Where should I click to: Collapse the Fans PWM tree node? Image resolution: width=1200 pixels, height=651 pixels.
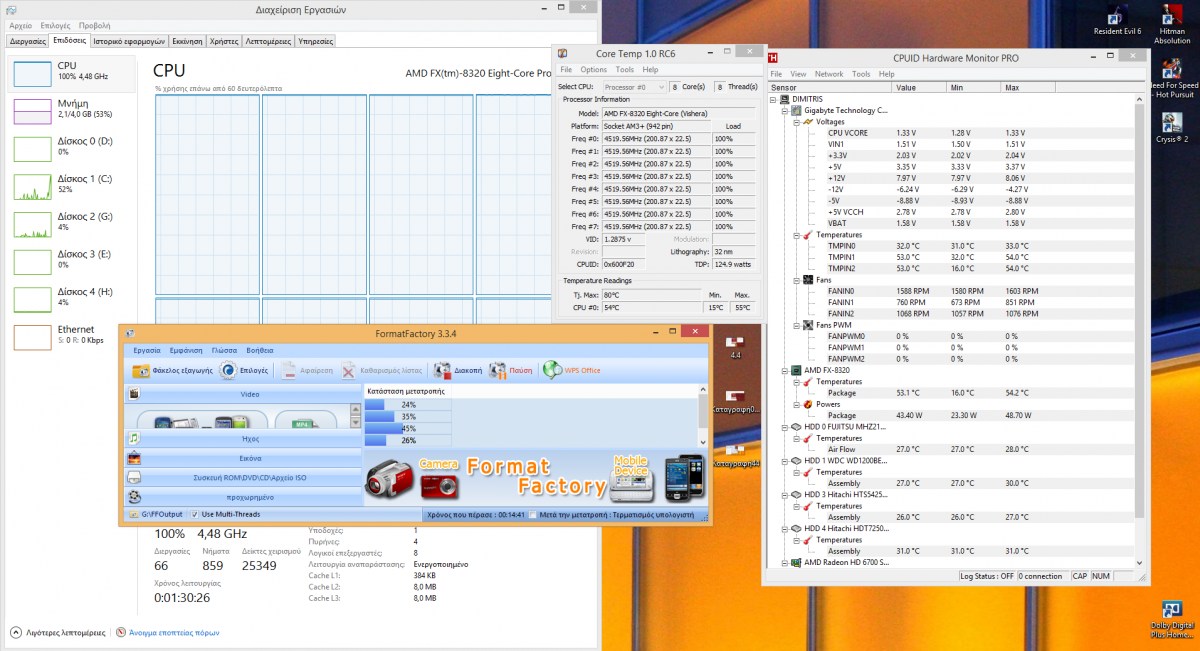(796, 325)
